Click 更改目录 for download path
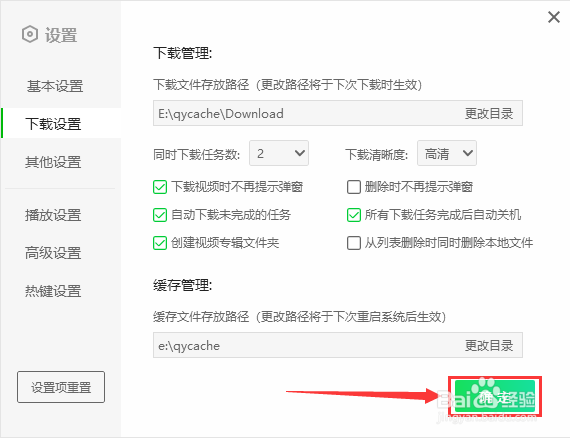 [x=489, y=114]
